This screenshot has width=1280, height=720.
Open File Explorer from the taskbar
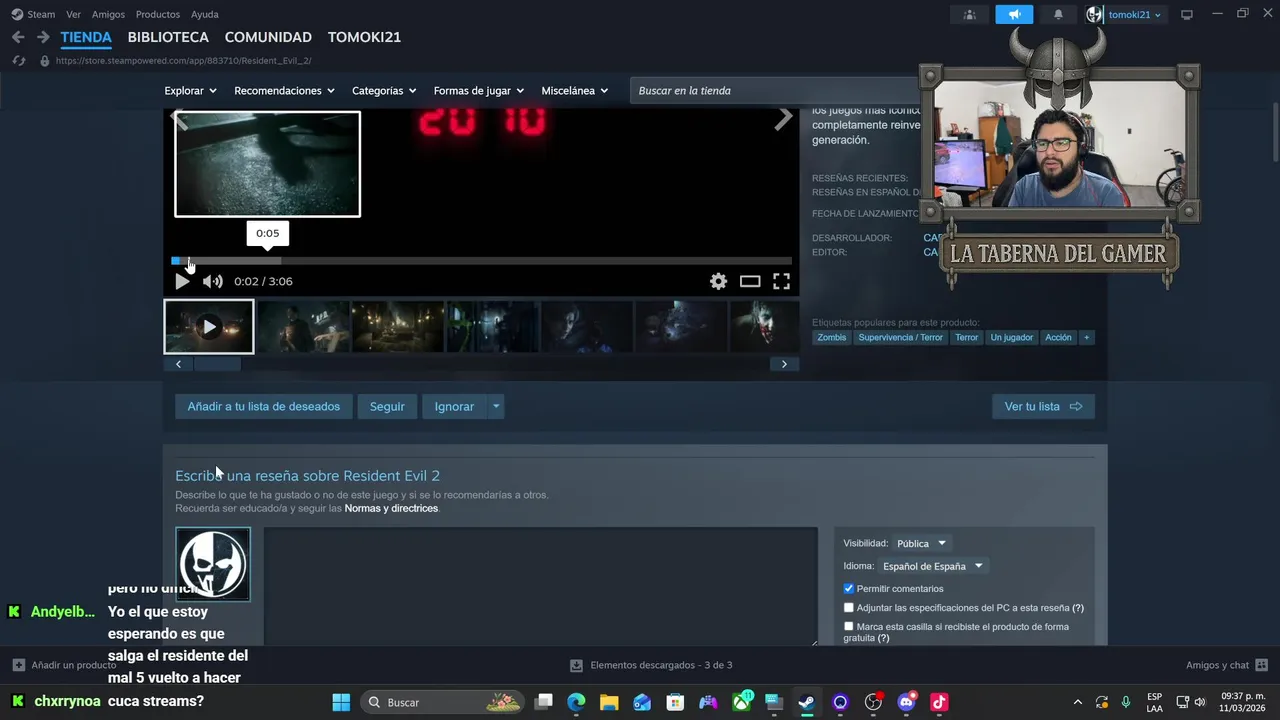pyautogui.click(x=609, y=702)
